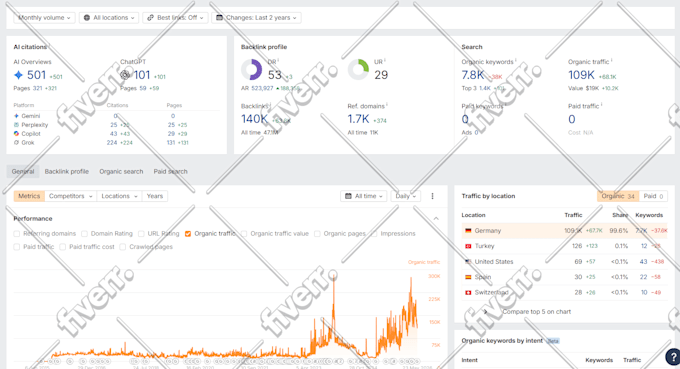The image size is (680, 369).
Task: Uncheck the Organic traffic checkbox
Action: 188,234
